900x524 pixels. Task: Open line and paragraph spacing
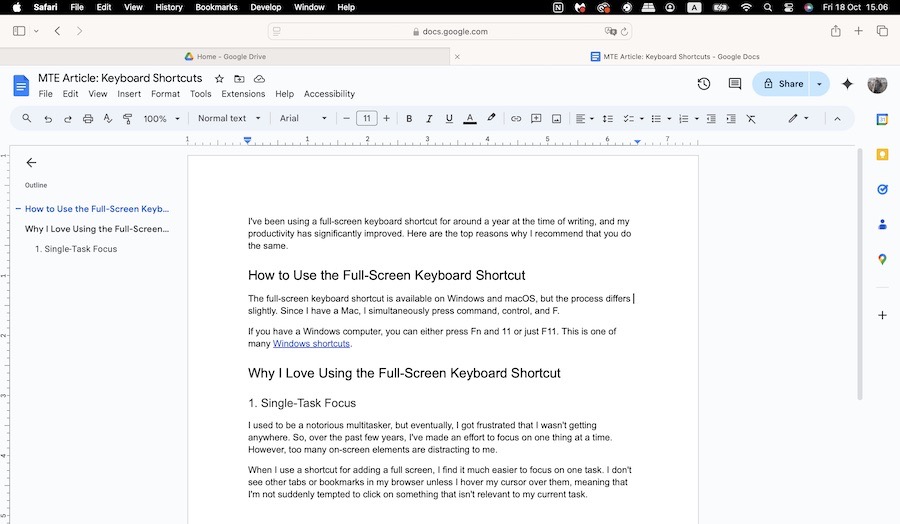608,119
